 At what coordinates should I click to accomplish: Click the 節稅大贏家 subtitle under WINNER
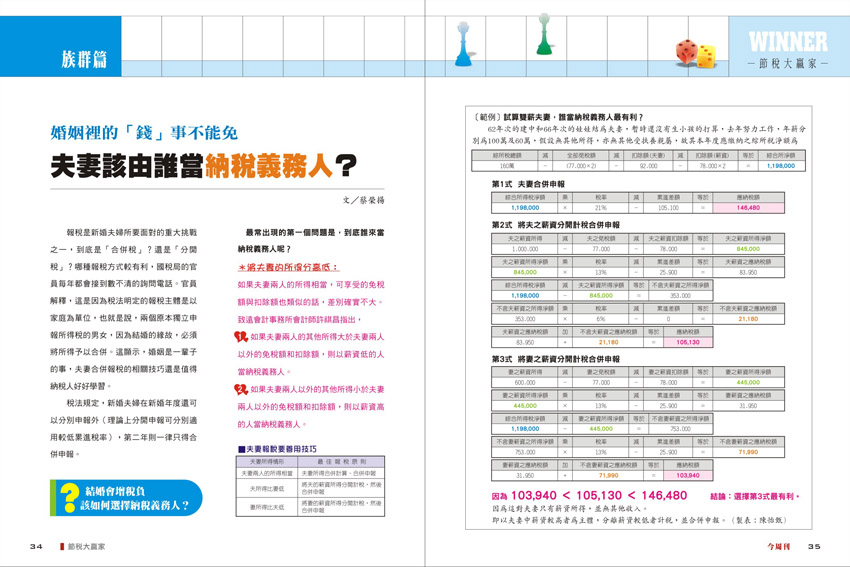click(788, 63)
